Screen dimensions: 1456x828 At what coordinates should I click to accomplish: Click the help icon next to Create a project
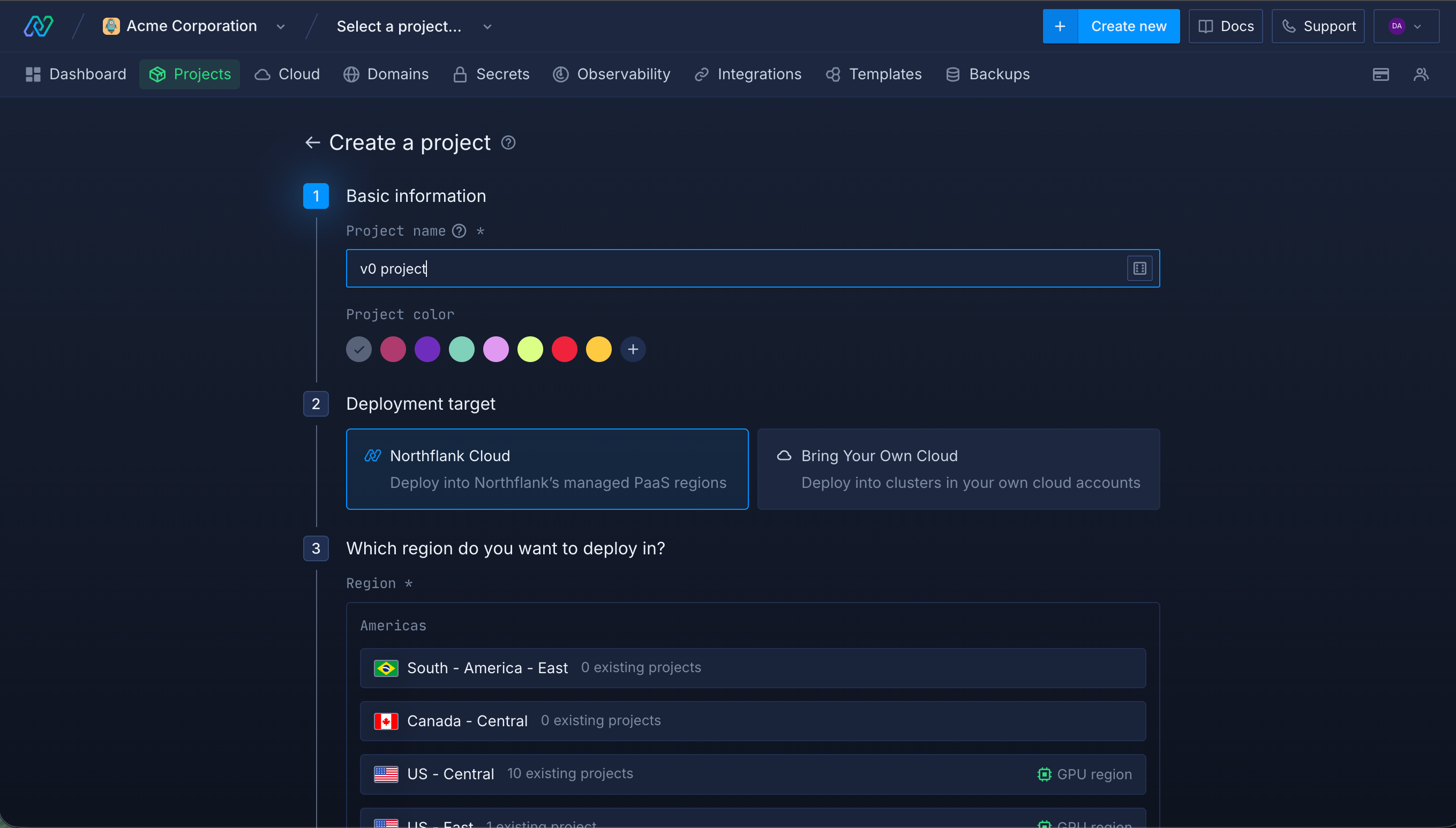pyautogui.click(x=508, y=143)
